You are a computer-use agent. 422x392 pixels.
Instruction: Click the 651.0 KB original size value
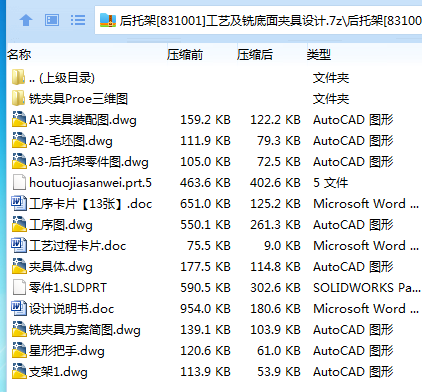[x=205, y=204]
